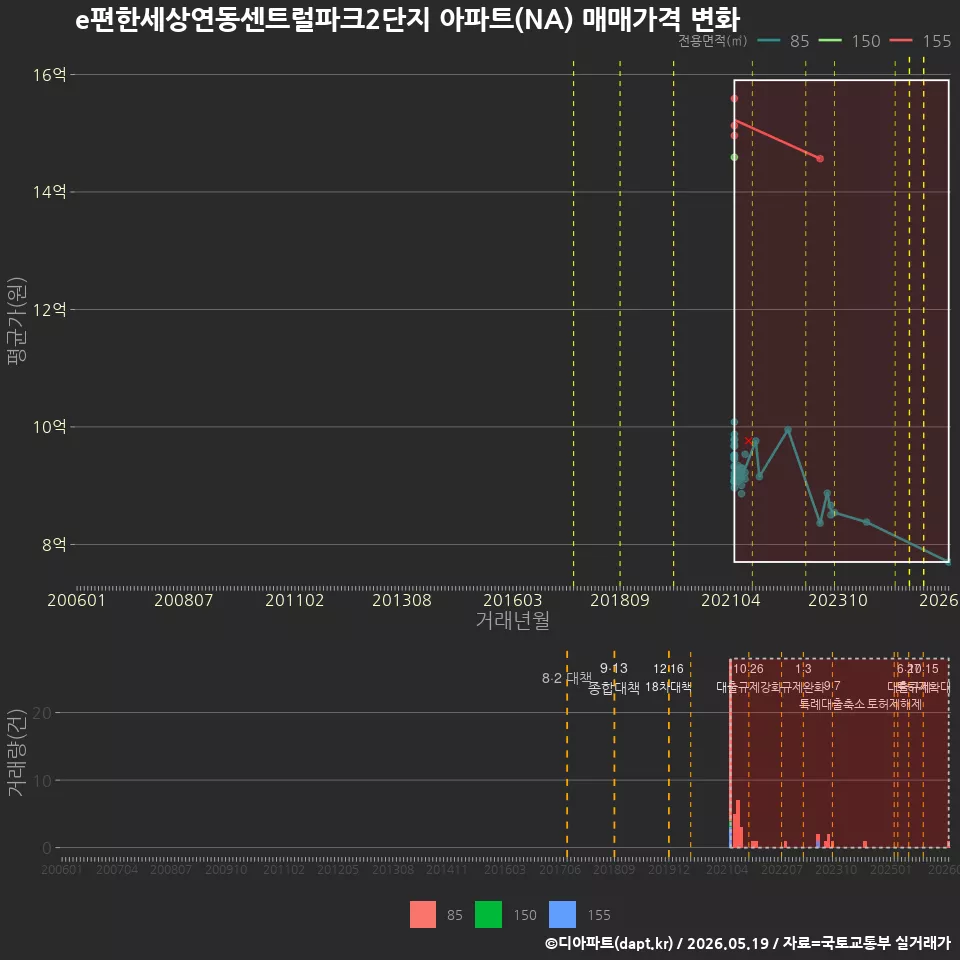Select the red 85 swatch in bottom legend
Image resolution: width=960 pixels, height=960 pixels.
(x=423, y=914)
